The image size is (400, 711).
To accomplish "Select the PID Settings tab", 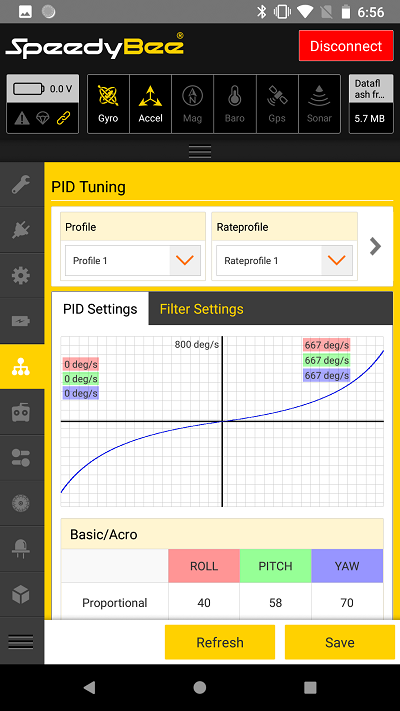I will point(100,309).
